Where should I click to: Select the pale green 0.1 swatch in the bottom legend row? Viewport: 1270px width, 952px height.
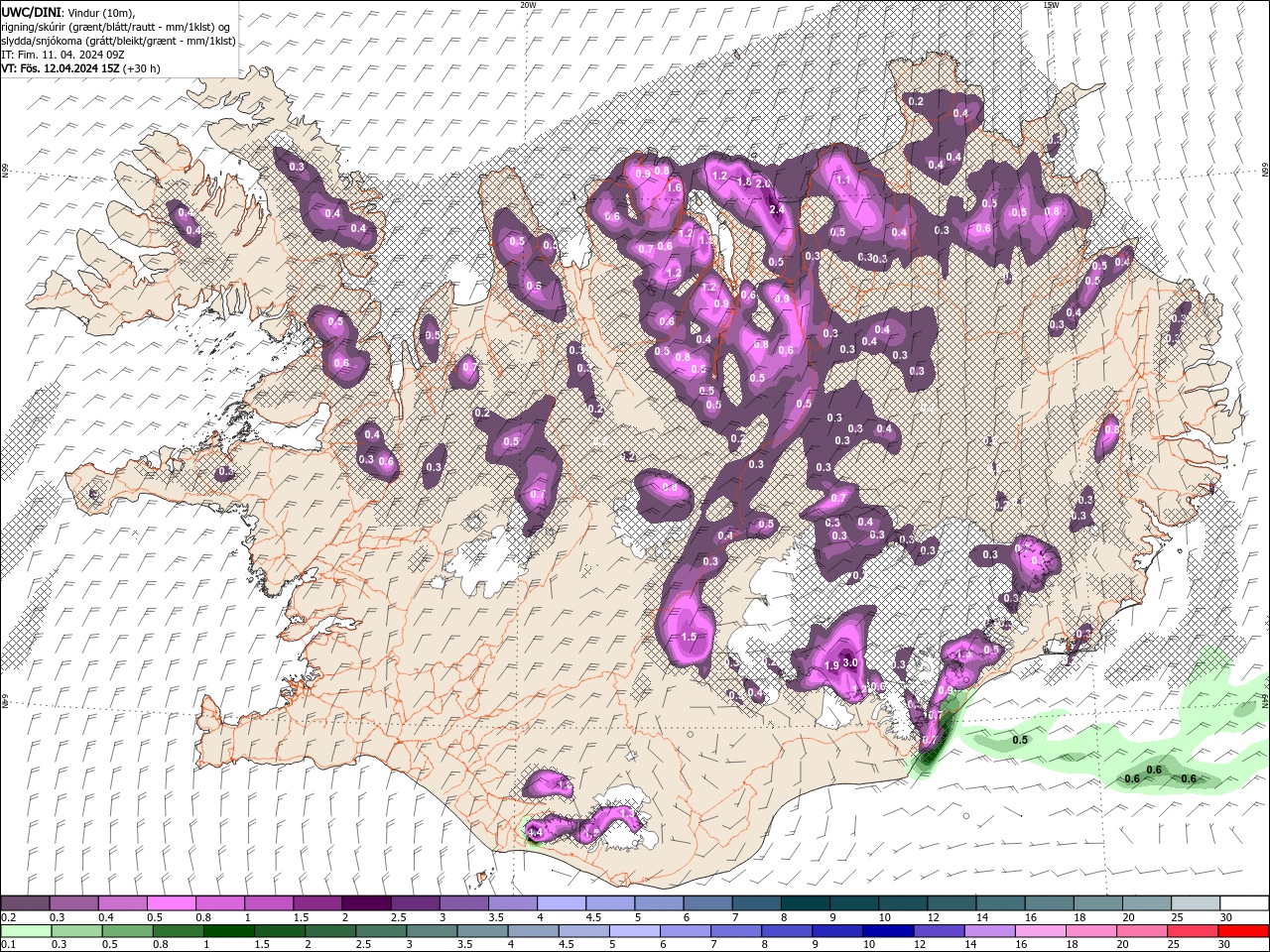click(27, 930)
